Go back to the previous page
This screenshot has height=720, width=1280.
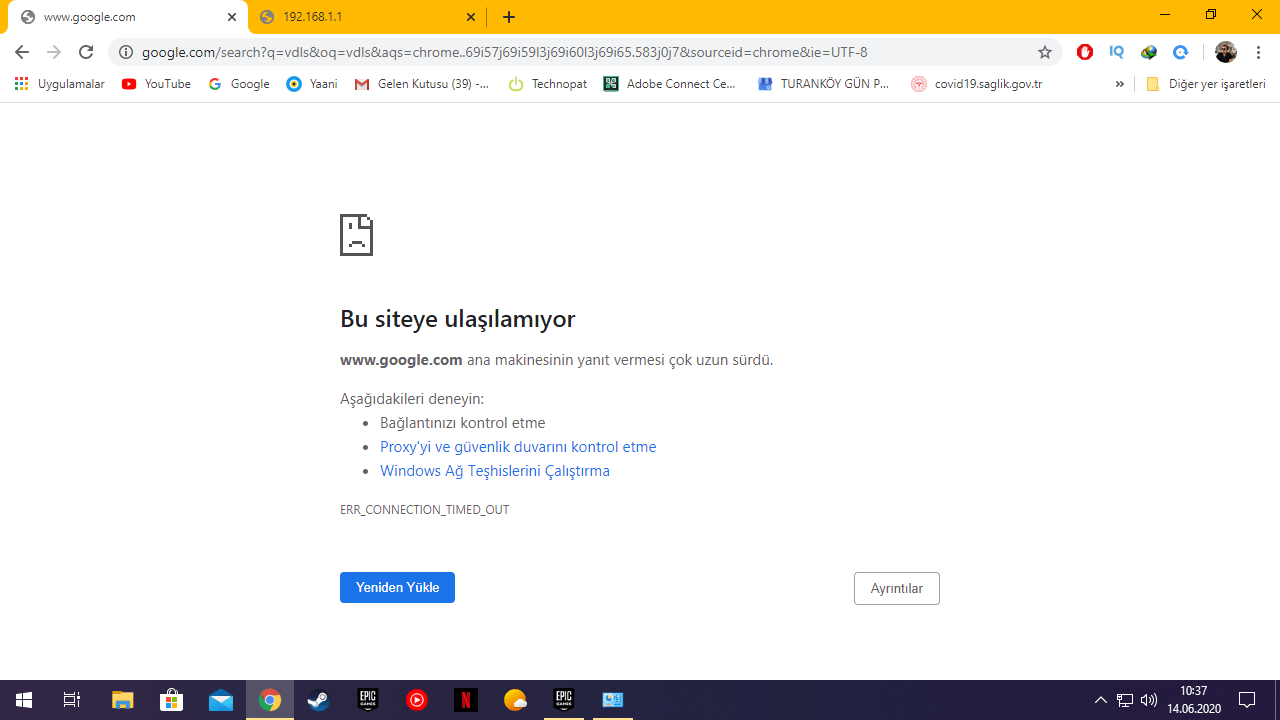point(22,52)
